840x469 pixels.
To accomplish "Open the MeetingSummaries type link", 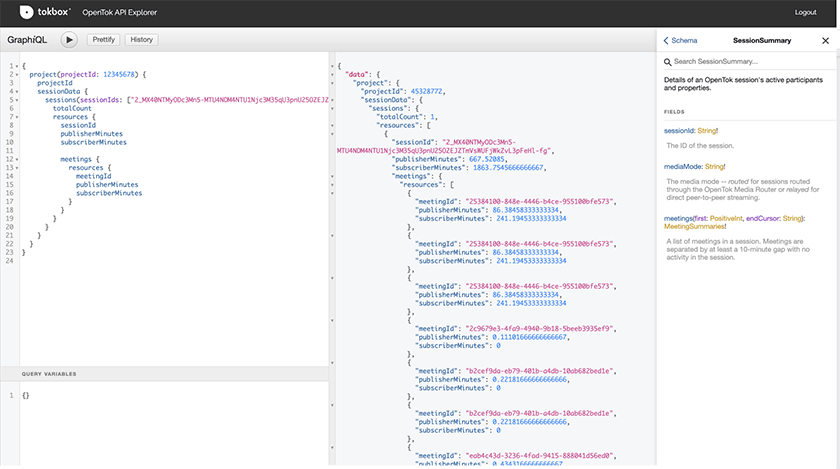I will [x=694, y=227].
